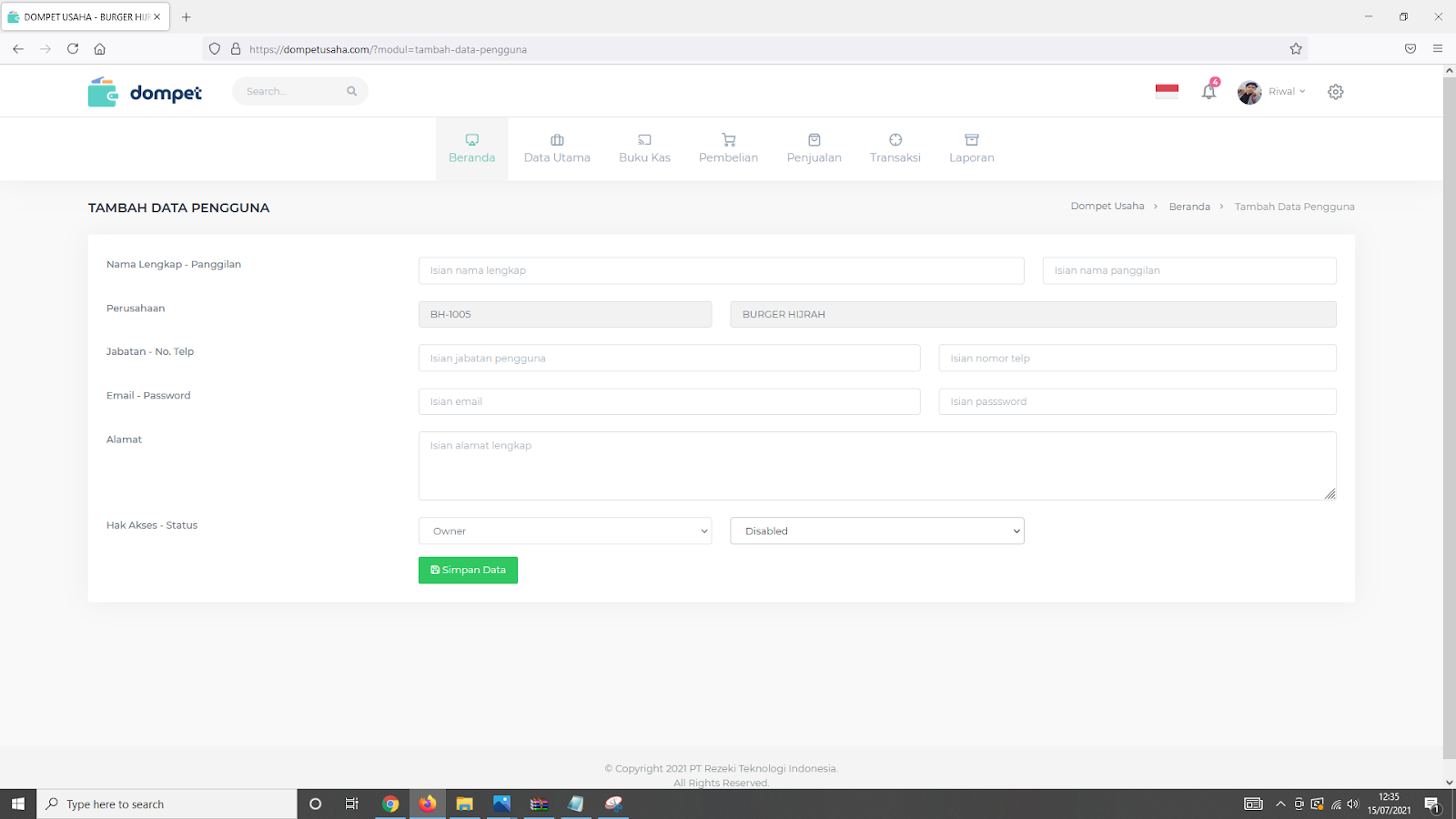Viewport: 1456px width, 819px height.
Task: Show hidden system tray icons
Action: 1280,804
